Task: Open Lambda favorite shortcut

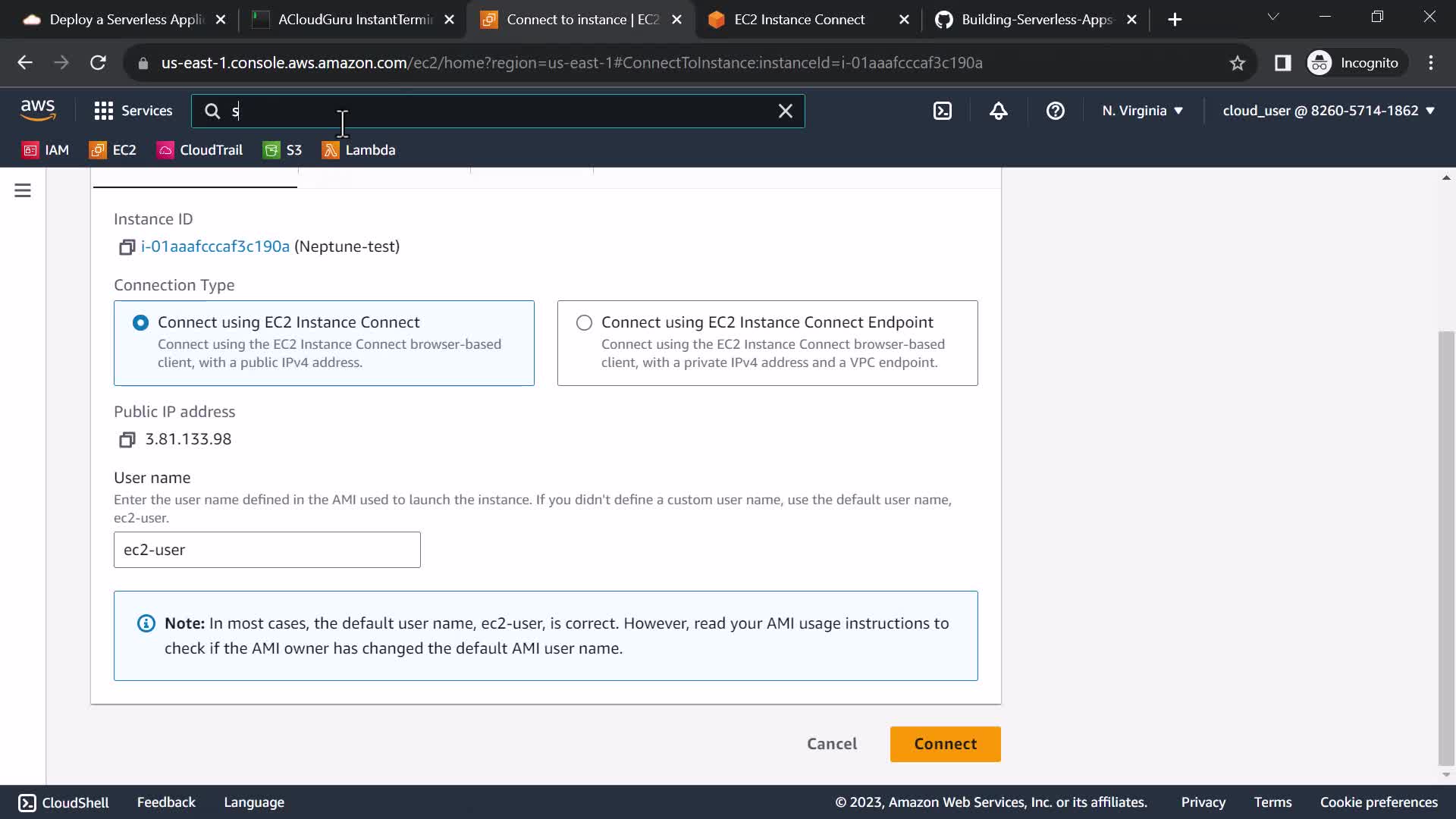Action: 359,150
